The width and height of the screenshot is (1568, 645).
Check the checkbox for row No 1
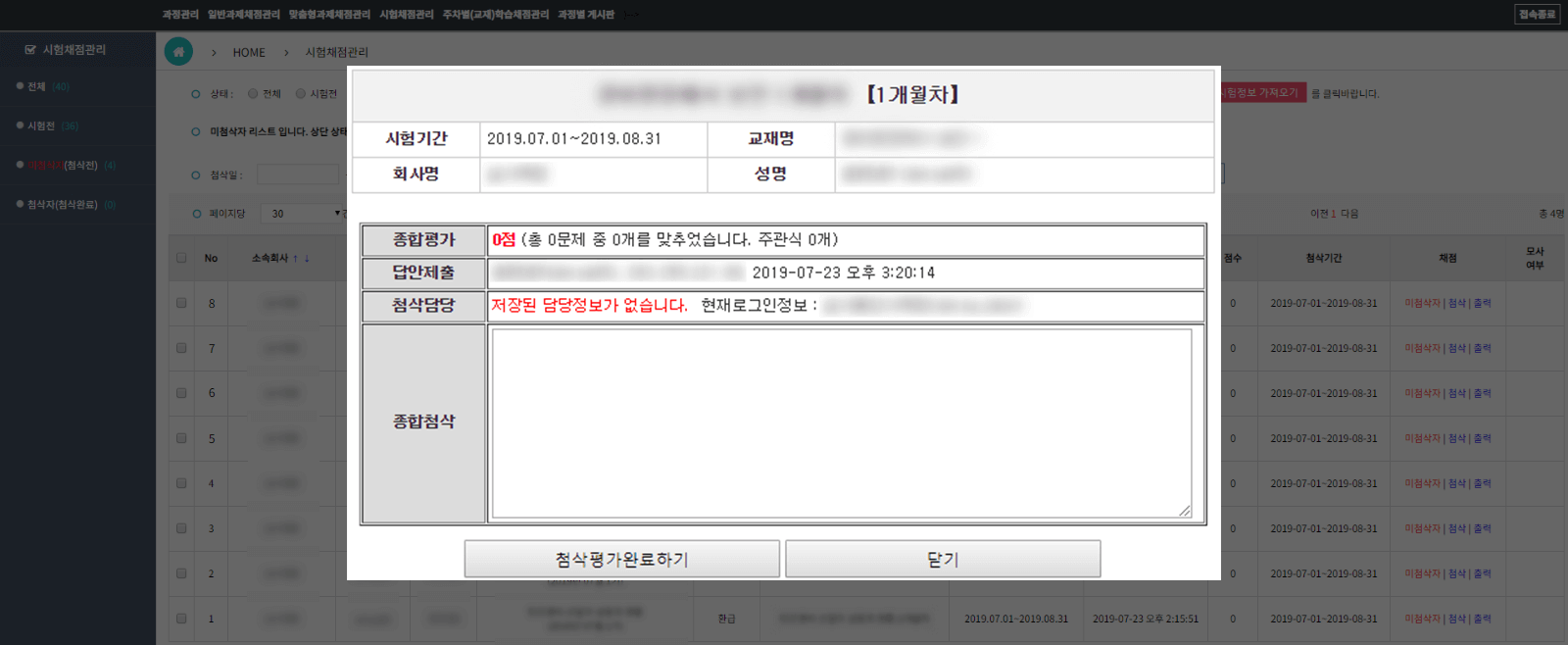[181, 619]
